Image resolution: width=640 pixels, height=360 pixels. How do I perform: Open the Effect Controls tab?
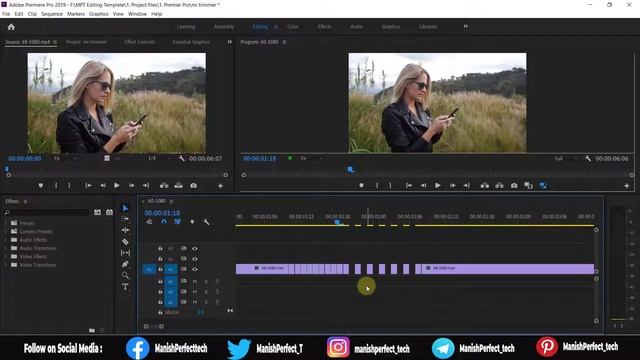pyautogui.click(x=140, y=42)
